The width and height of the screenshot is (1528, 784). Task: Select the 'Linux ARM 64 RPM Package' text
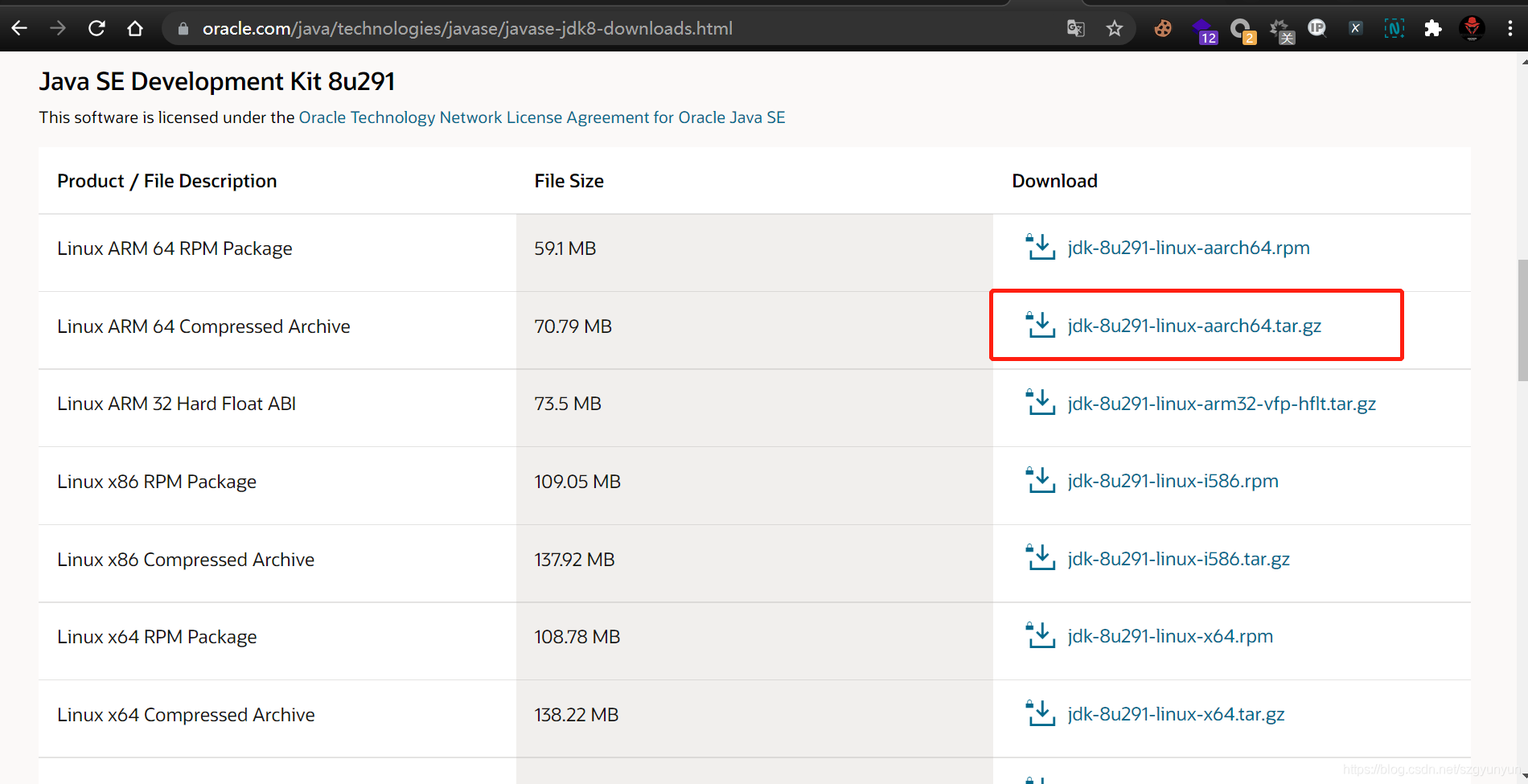[175, 248]
